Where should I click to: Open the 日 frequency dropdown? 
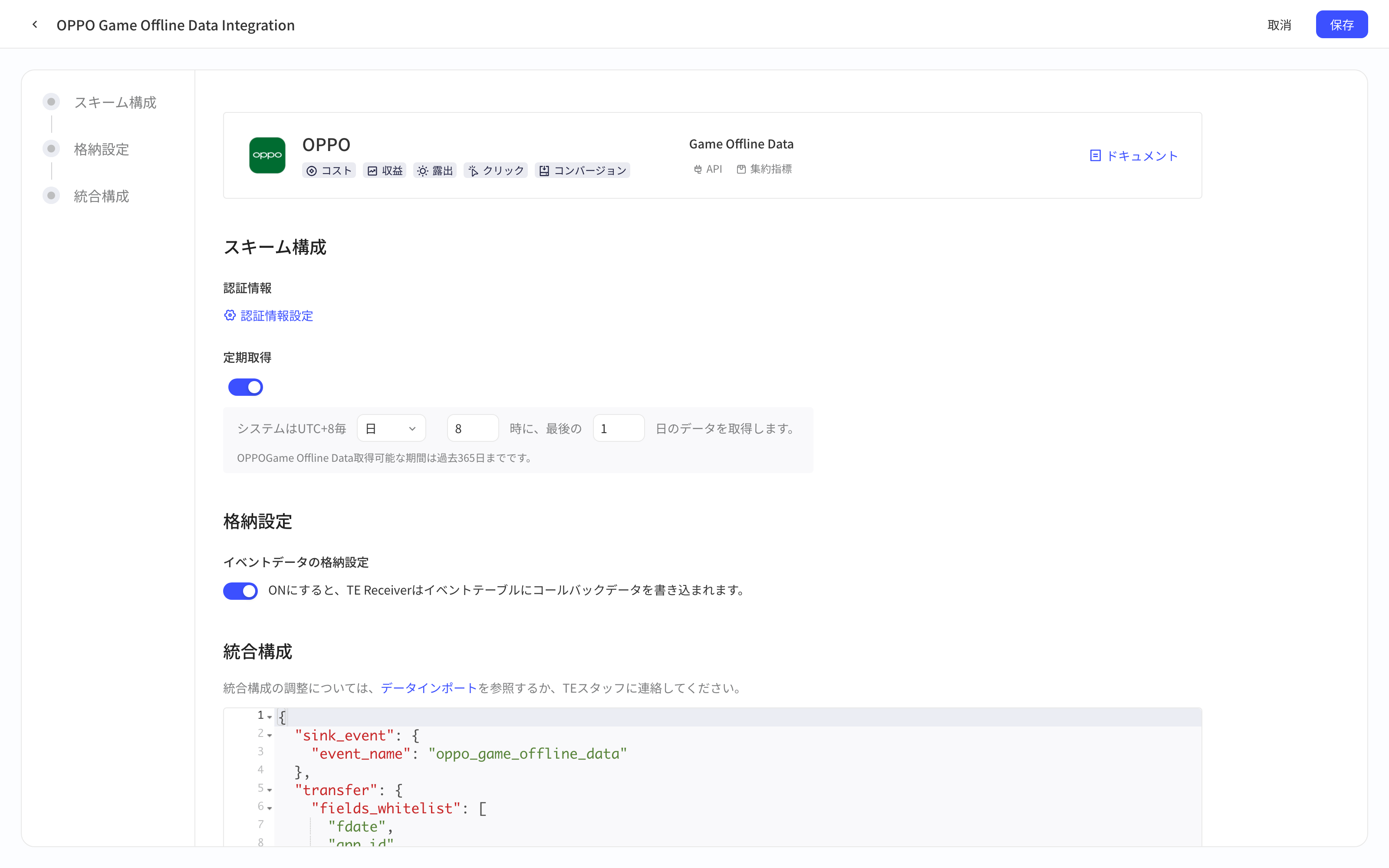(392, 428)
